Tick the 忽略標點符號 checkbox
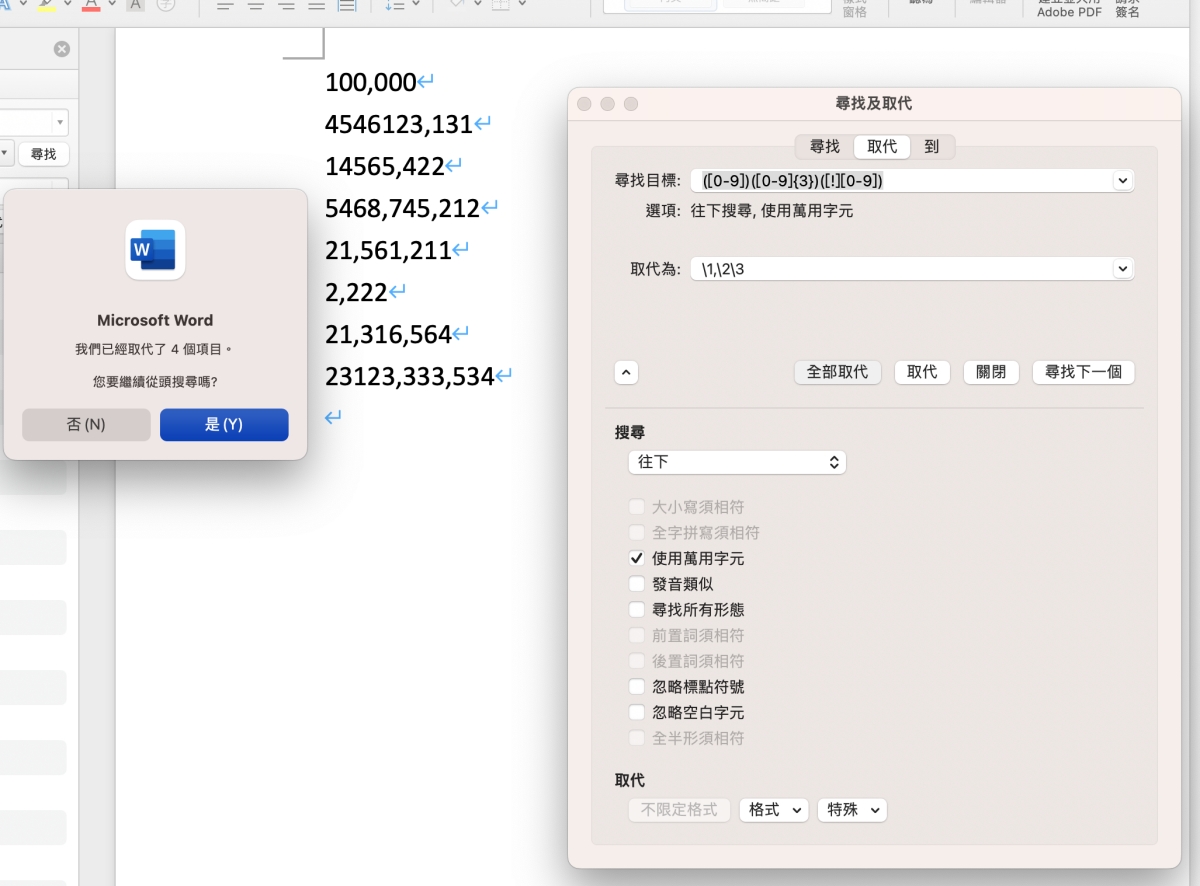The height and width of the screenshot is (886, 1200). coord(636,687)
